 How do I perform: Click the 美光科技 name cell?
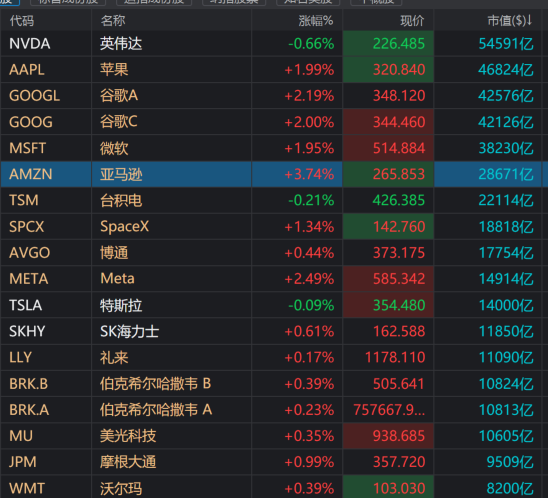click(128, 436)
